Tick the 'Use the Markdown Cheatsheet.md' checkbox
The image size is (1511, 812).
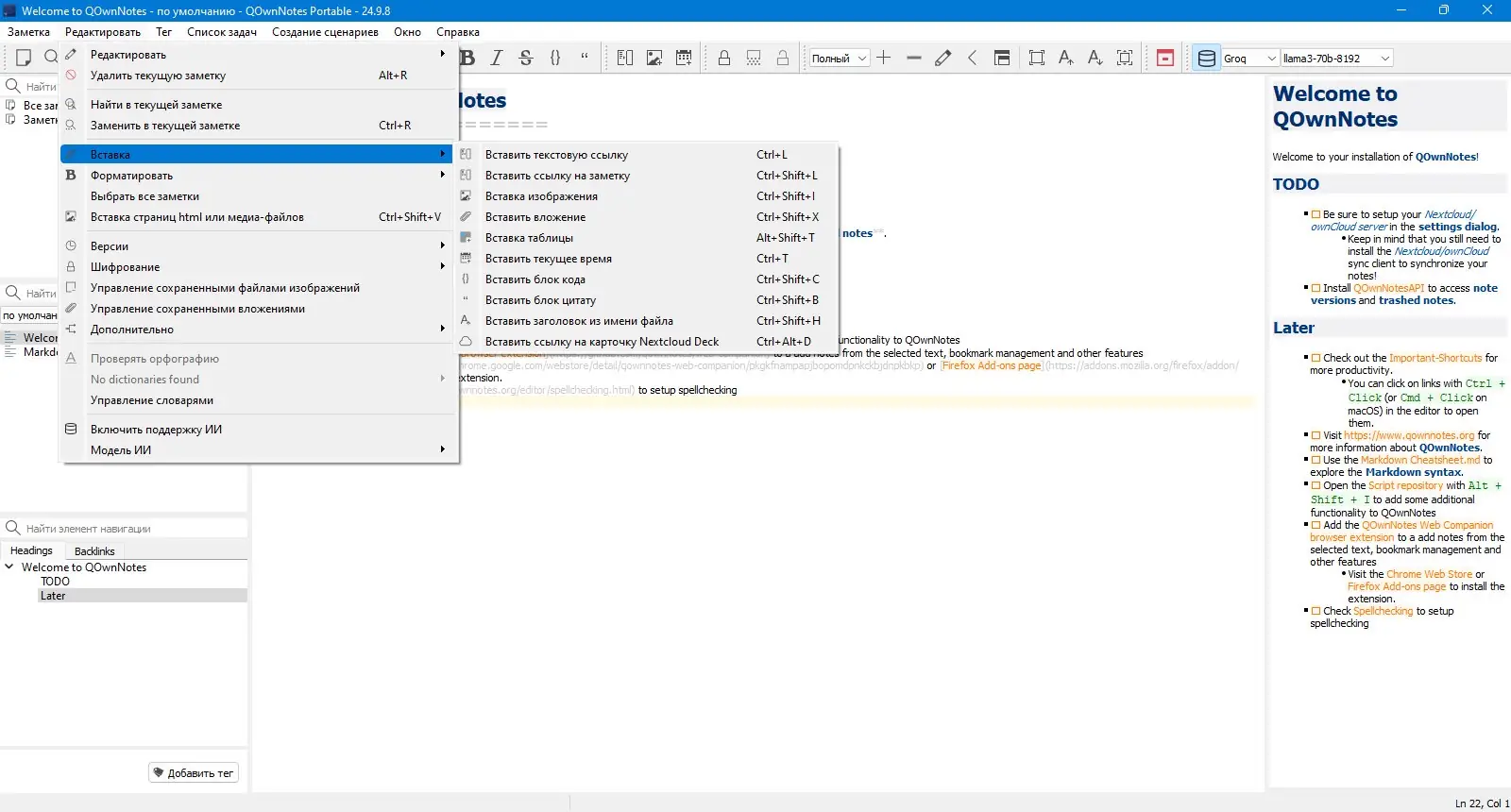click(1316, 461)
